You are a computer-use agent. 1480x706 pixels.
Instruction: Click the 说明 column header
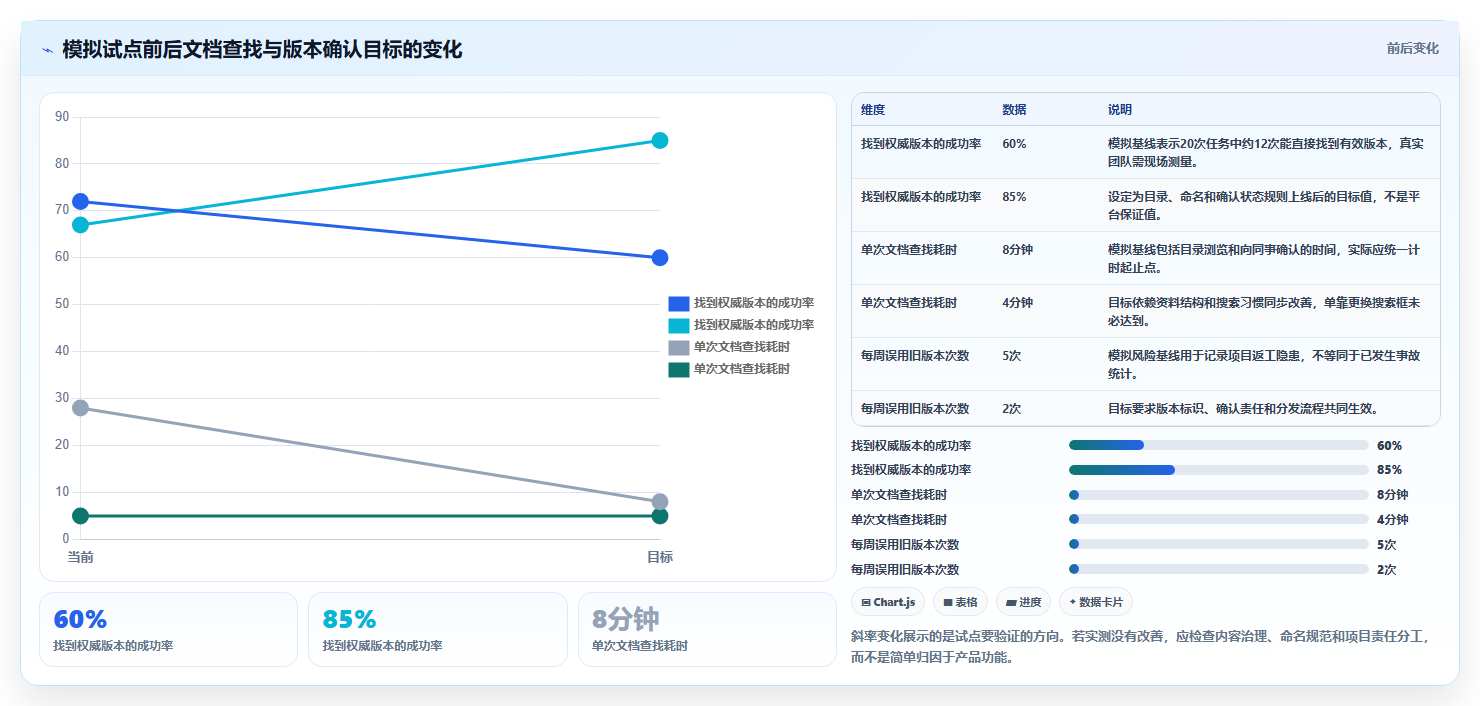(x=1120, y=110)
